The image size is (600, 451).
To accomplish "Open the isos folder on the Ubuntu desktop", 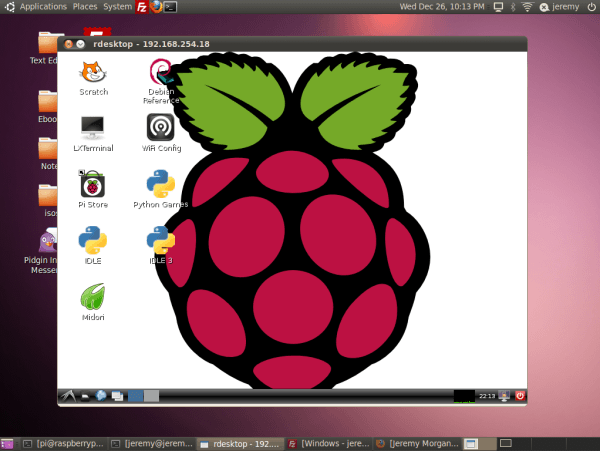I will [48, 201].
